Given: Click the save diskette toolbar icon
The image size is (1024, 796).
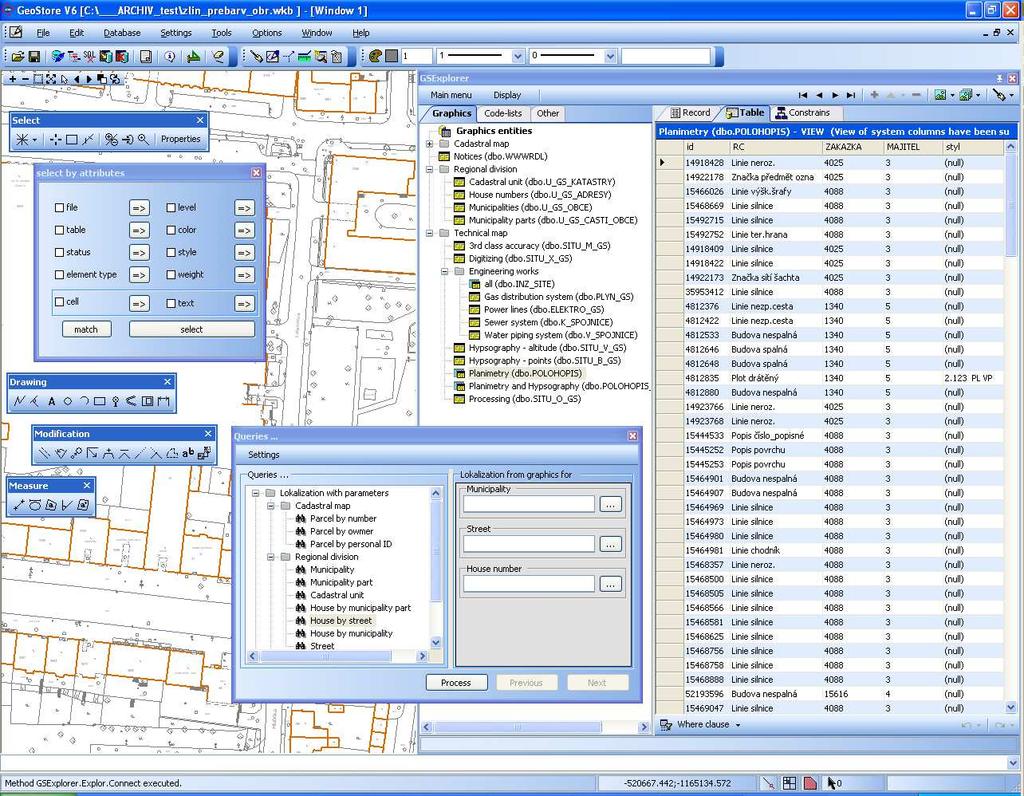Looking at the screenshot, I should [x=34, y=57].
